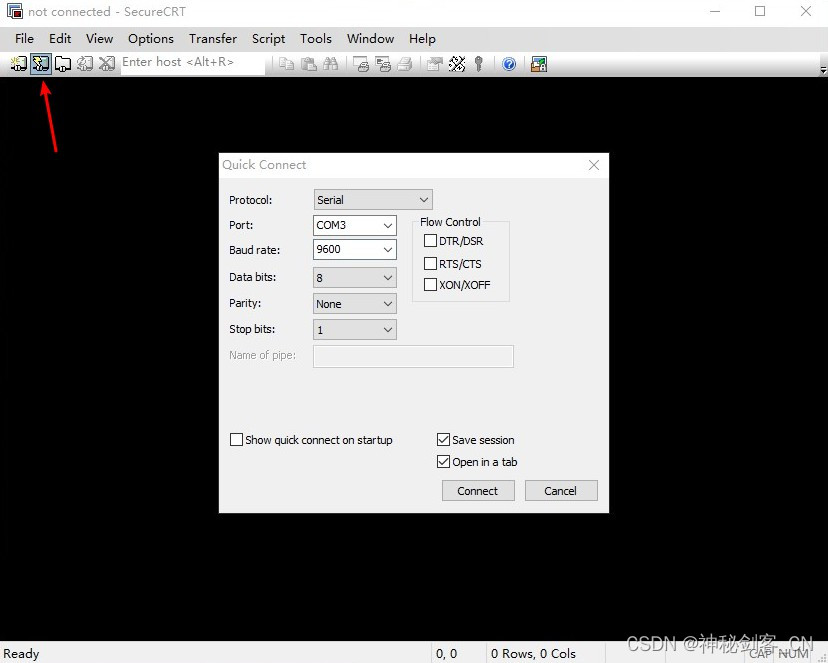
Task: Open the File menu
Action: pos(24,39)
